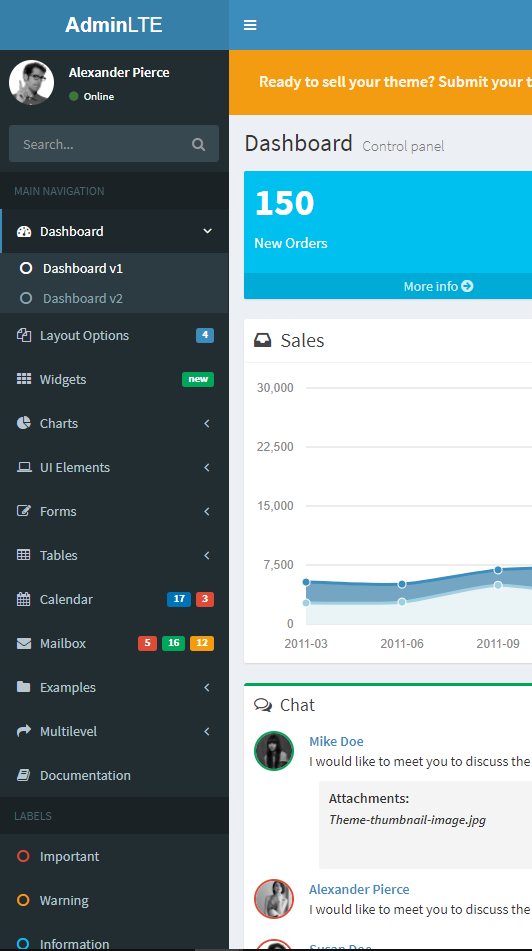
Task: Click the Widgets grid icon
Action: [24, 379]
